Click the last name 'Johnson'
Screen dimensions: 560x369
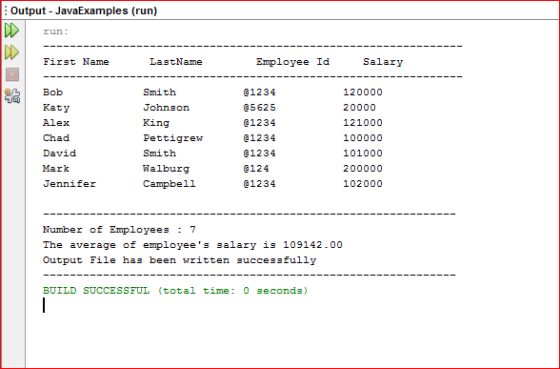point(166,108)
